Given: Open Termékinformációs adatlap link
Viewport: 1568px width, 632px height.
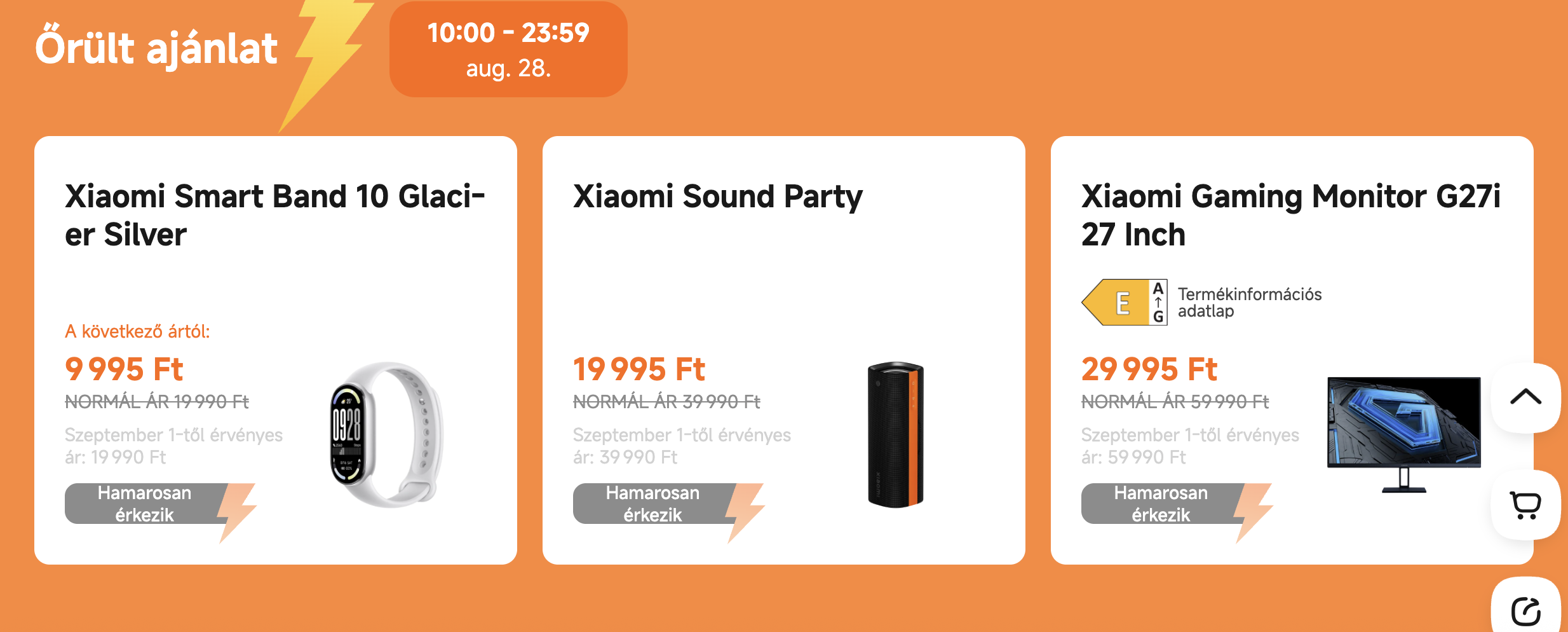Looking at the screenshot, I should (1250, 303).
